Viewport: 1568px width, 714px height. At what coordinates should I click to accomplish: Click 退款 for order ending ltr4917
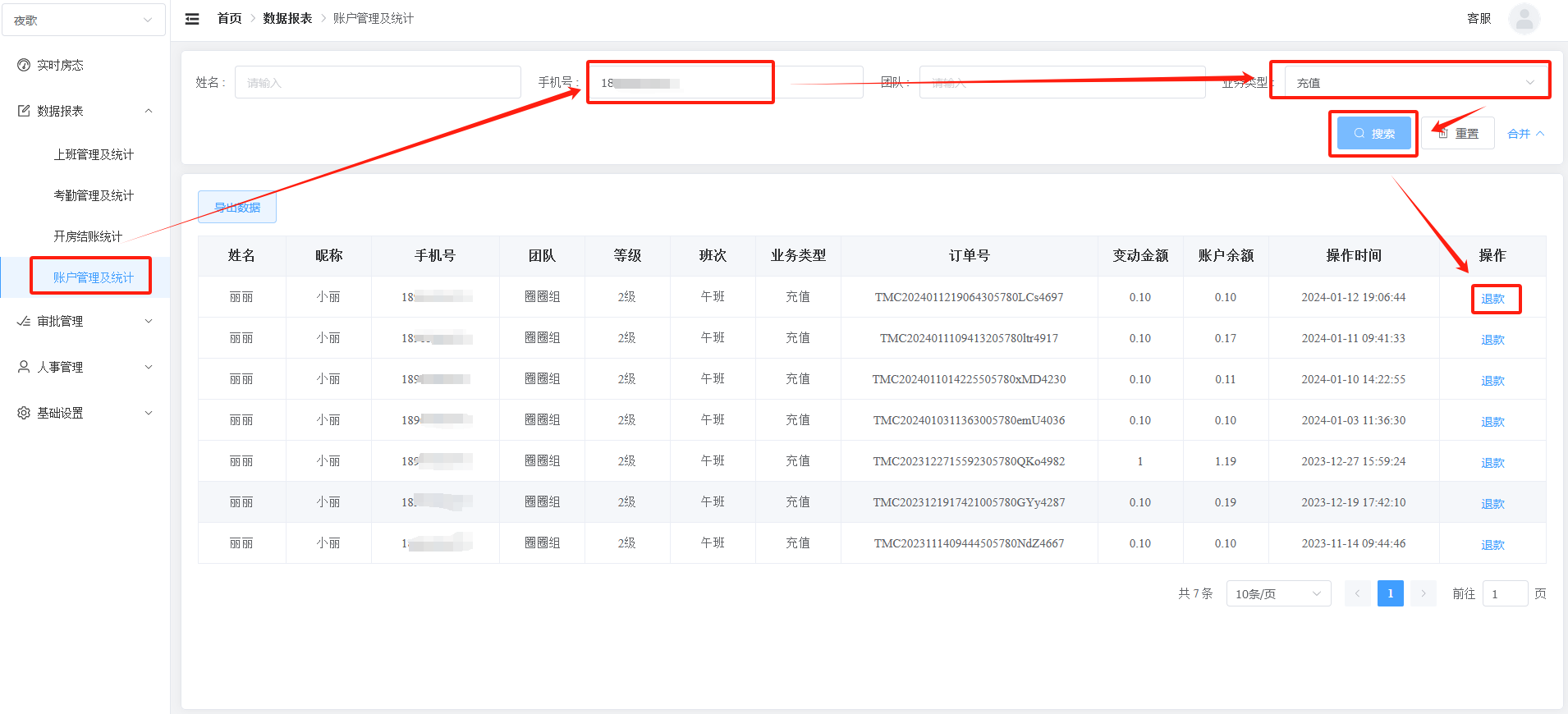pyautogui.click(x=1492, y=340)
